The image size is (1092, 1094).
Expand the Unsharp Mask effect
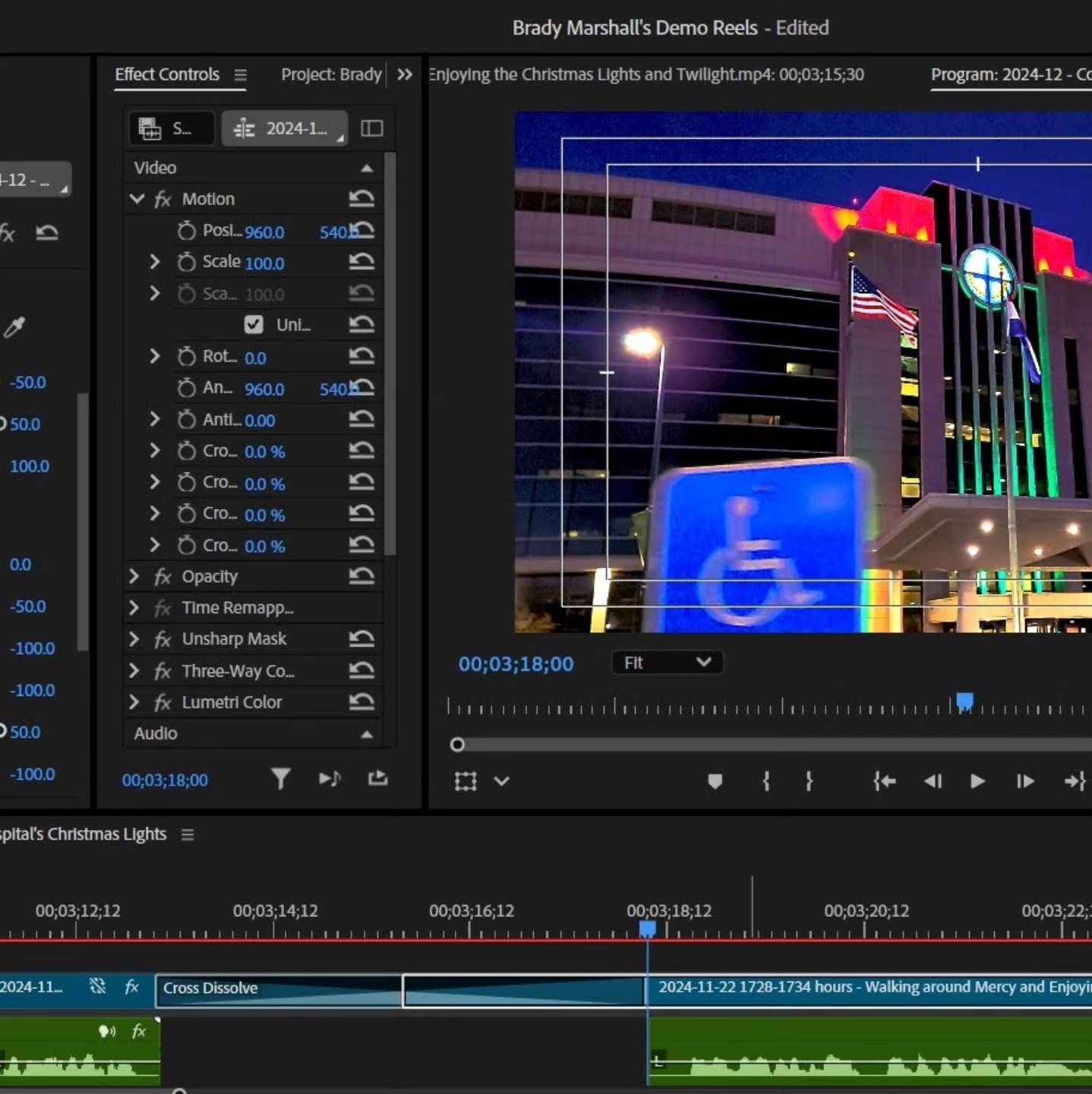(x=134, y=639)
